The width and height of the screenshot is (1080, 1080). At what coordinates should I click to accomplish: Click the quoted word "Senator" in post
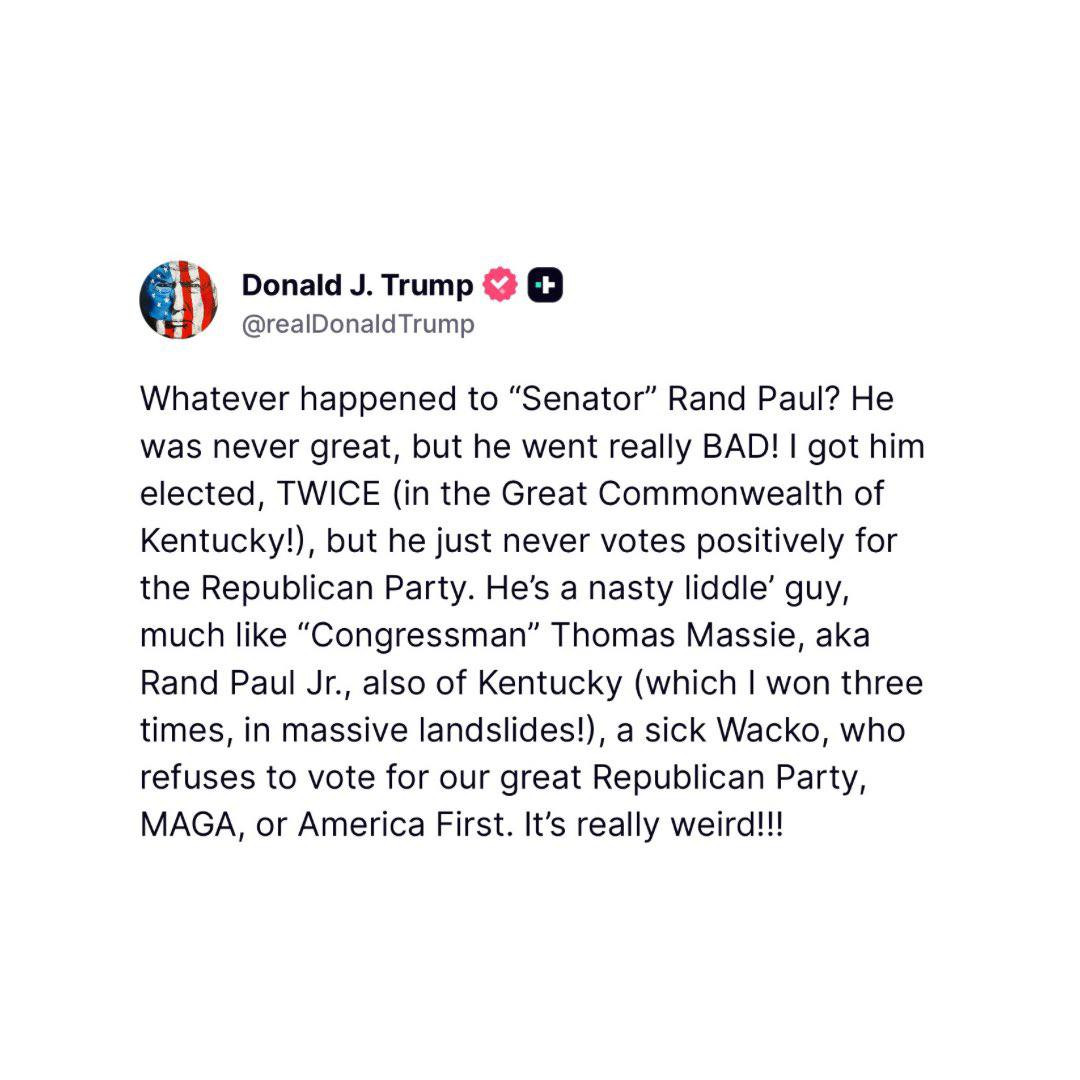click(x=583, y=399)
